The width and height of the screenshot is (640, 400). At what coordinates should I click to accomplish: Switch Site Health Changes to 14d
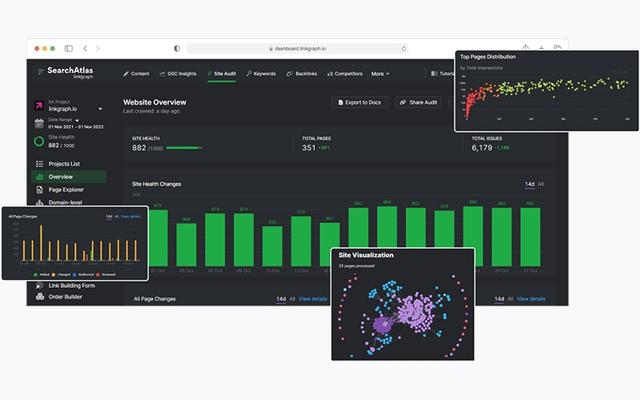pyautogui.click(x=529, y=184)
